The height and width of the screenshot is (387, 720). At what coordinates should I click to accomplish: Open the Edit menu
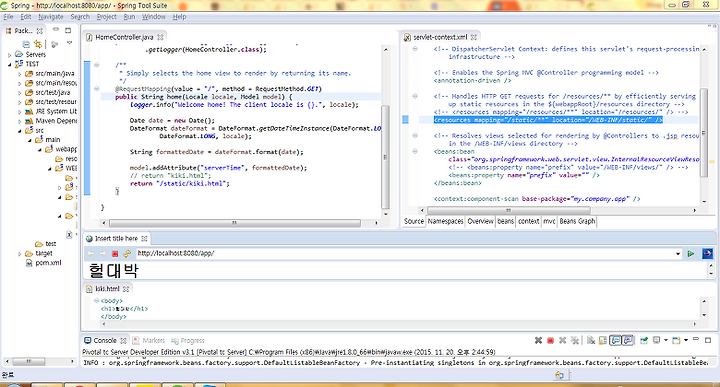(x=26, y=17)
